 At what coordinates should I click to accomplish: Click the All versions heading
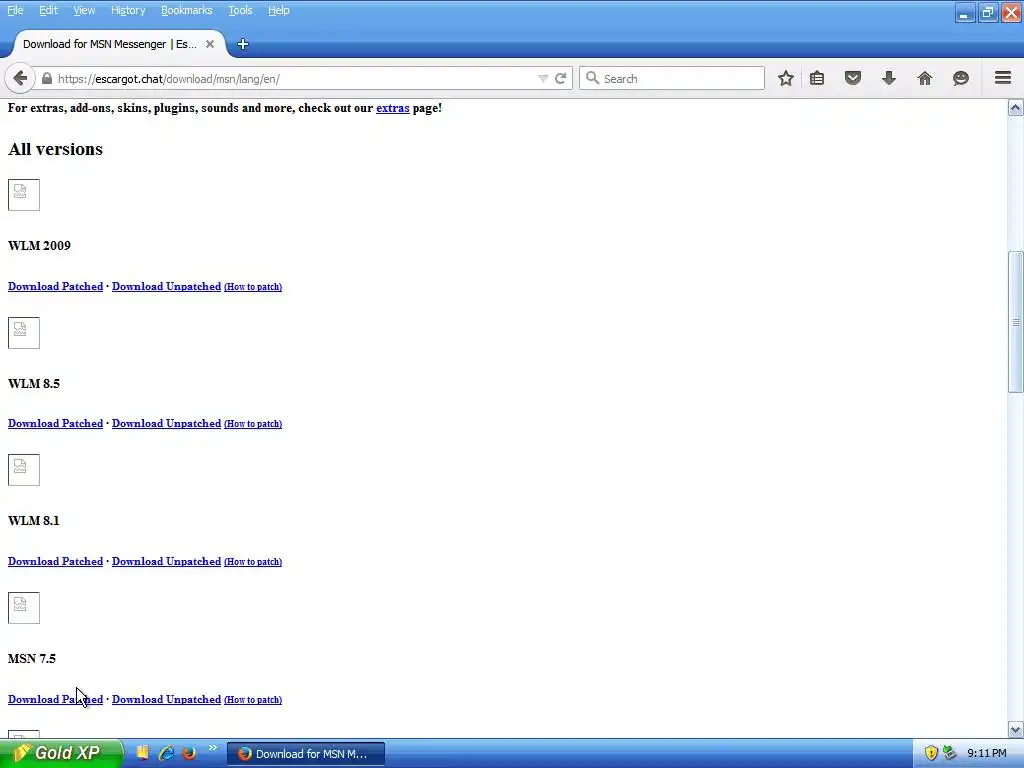click(x=56, y=149)
